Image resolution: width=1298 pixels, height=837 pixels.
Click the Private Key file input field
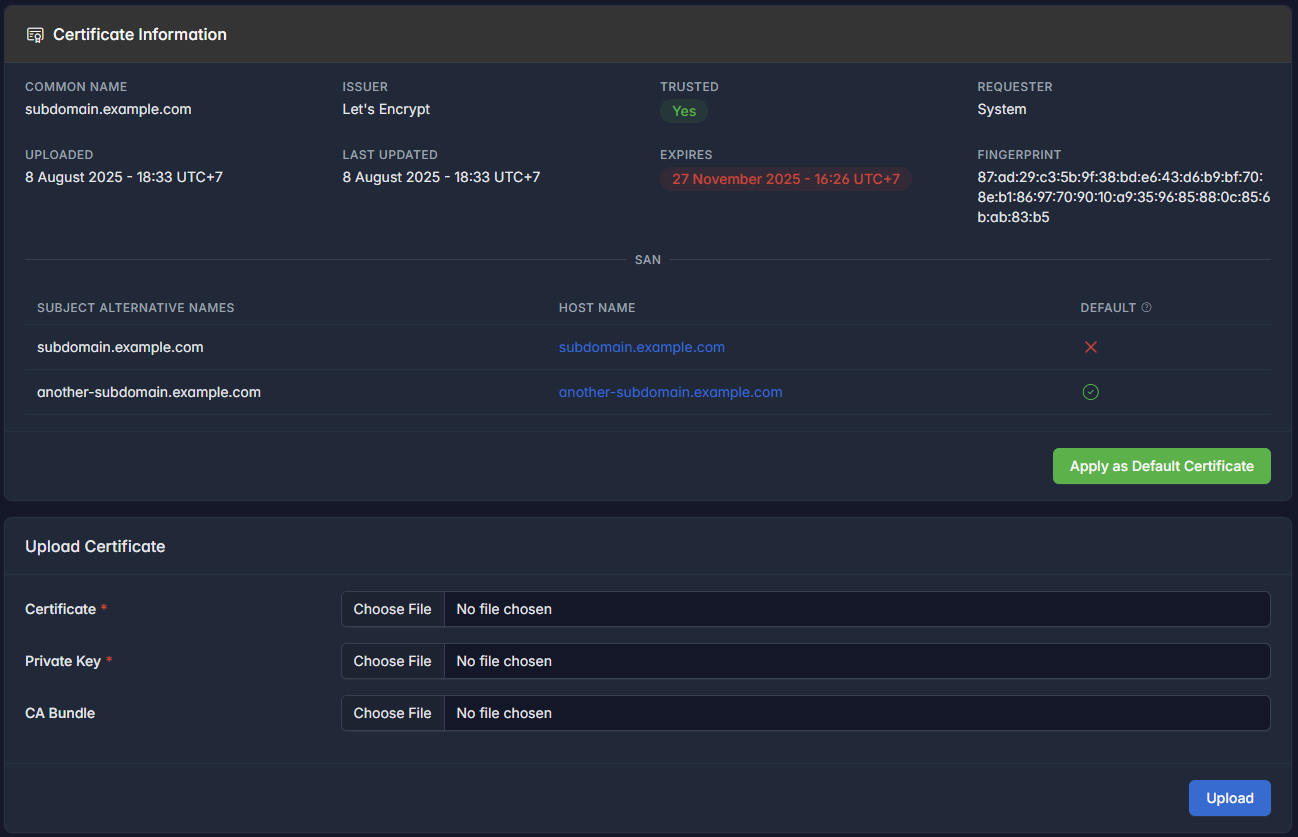coord(806,661)
